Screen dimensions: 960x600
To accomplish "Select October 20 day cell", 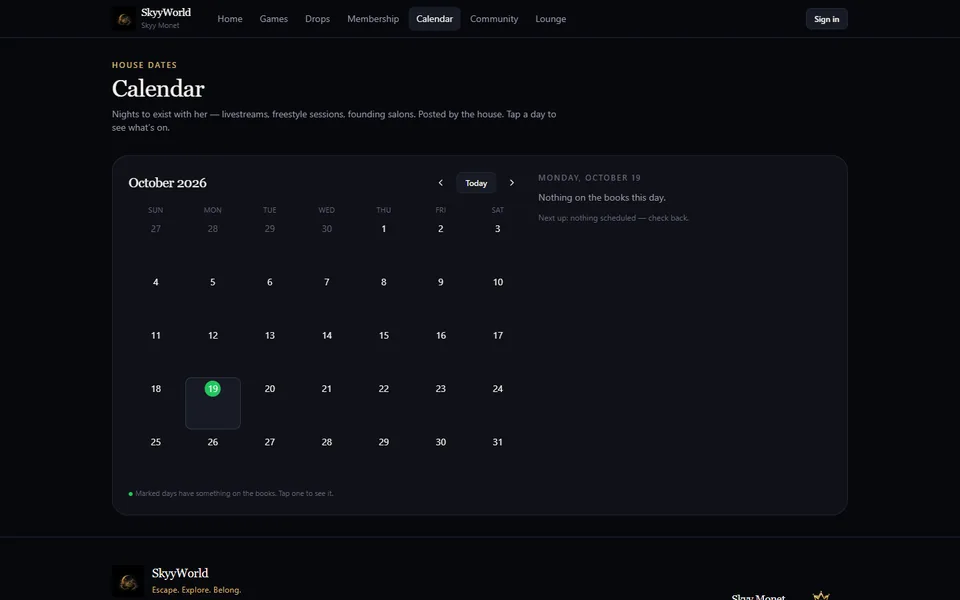I will click(x=269, y=403).
